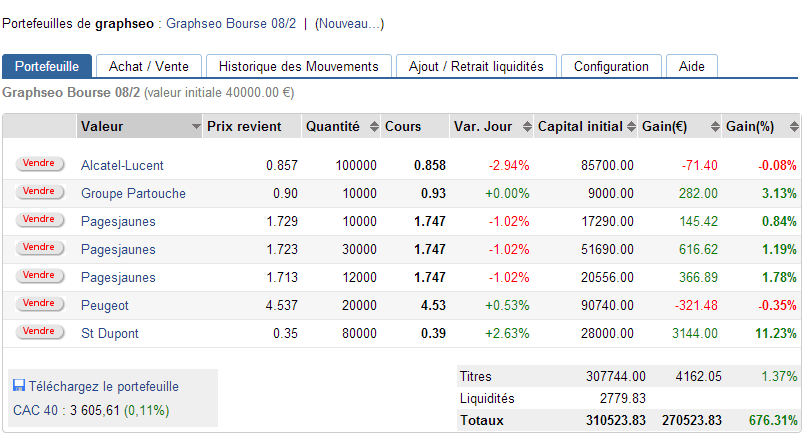
Task: Click the Prix revient column header
Action: pyautogui.click(x=244, y=127)
